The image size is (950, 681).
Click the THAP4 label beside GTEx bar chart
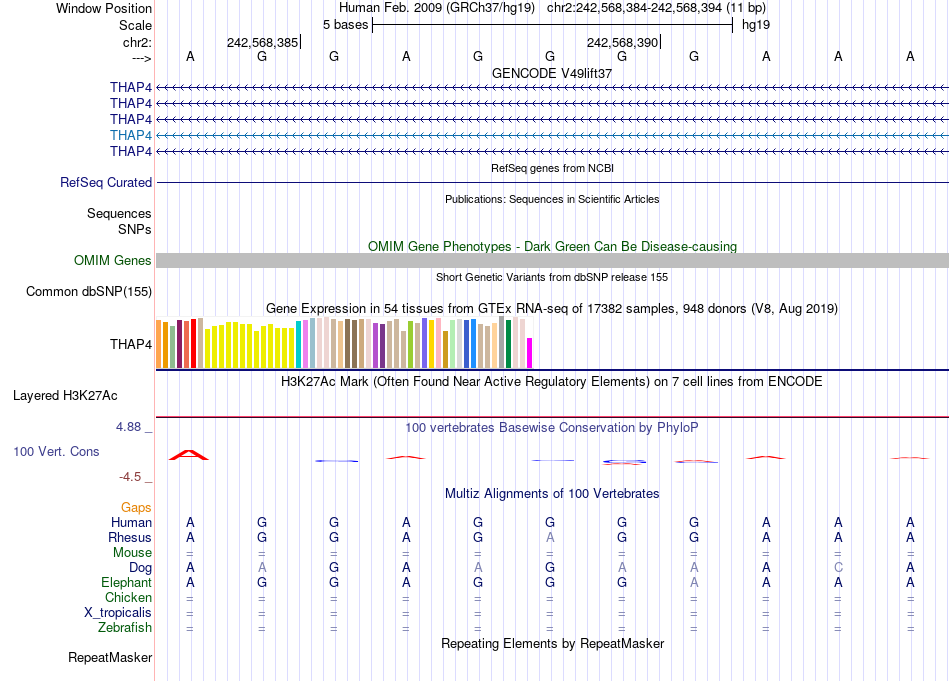point(130,344)
